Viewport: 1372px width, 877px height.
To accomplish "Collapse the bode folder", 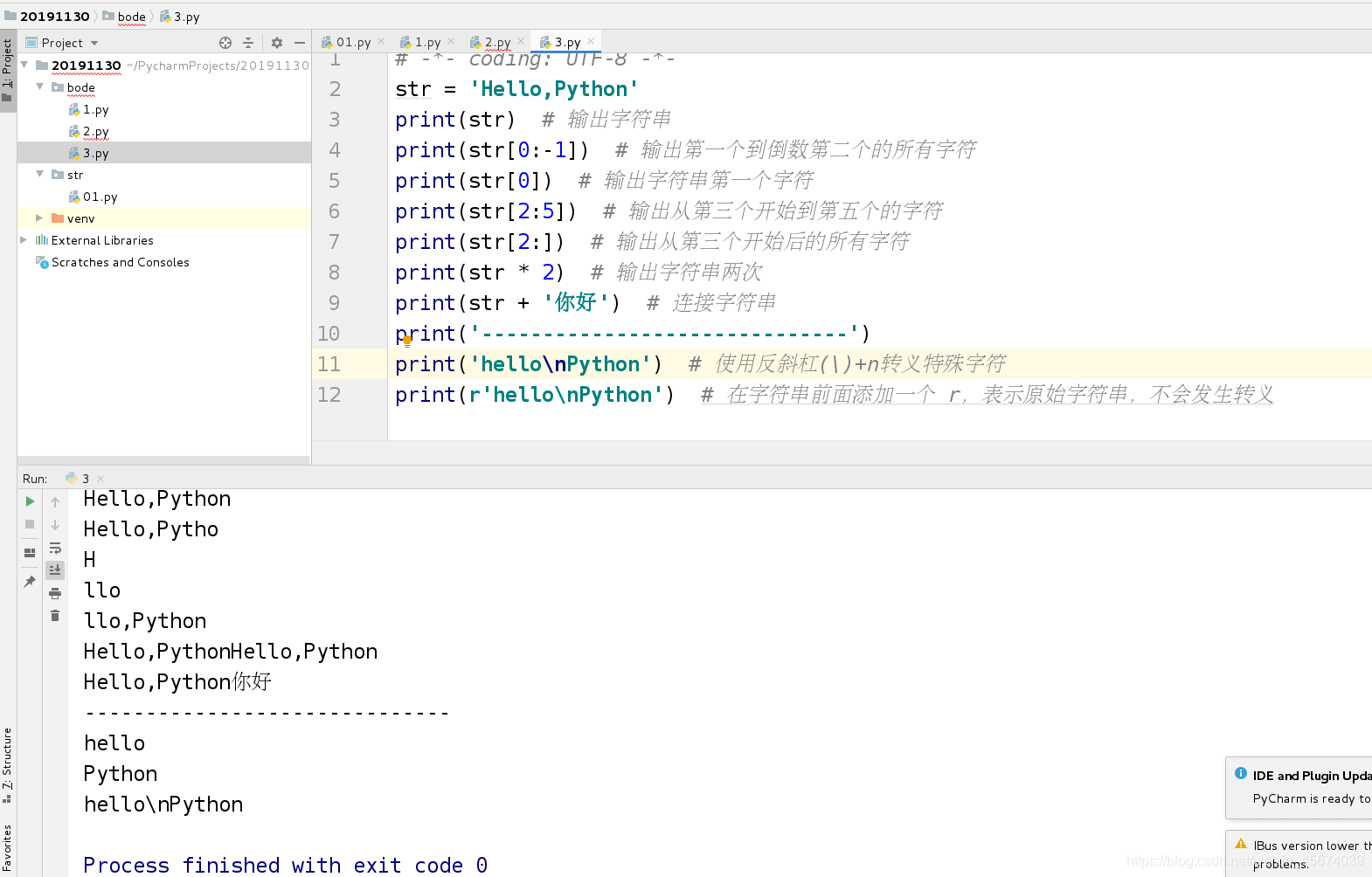I will pos(40,86).
